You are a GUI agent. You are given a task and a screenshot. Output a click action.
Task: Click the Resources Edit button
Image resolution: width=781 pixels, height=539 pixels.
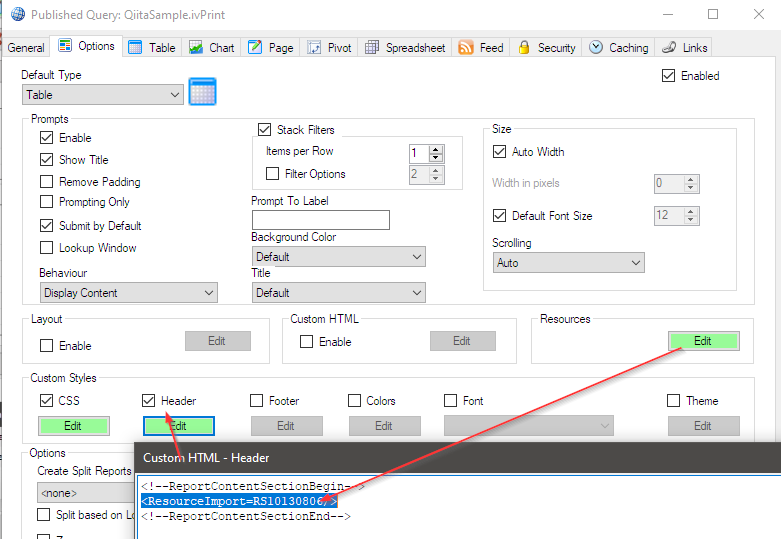coord(703,341)
